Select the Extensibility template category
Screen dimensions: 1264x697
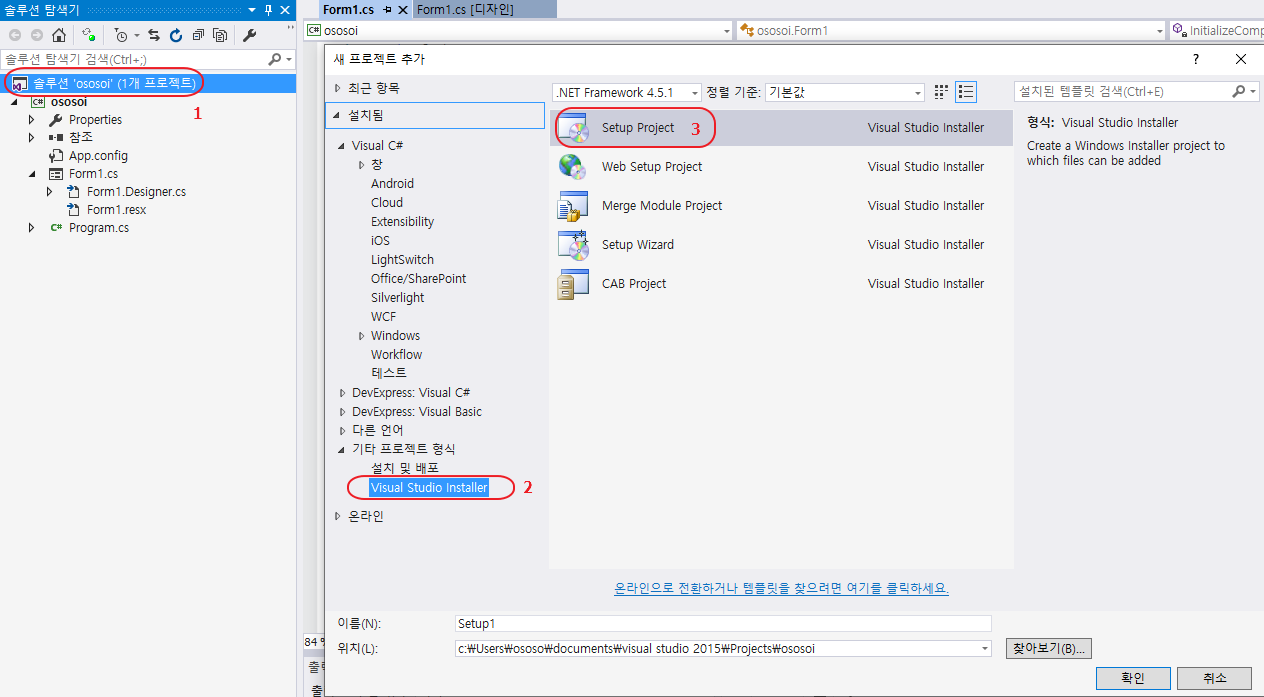tap(402, 222)
